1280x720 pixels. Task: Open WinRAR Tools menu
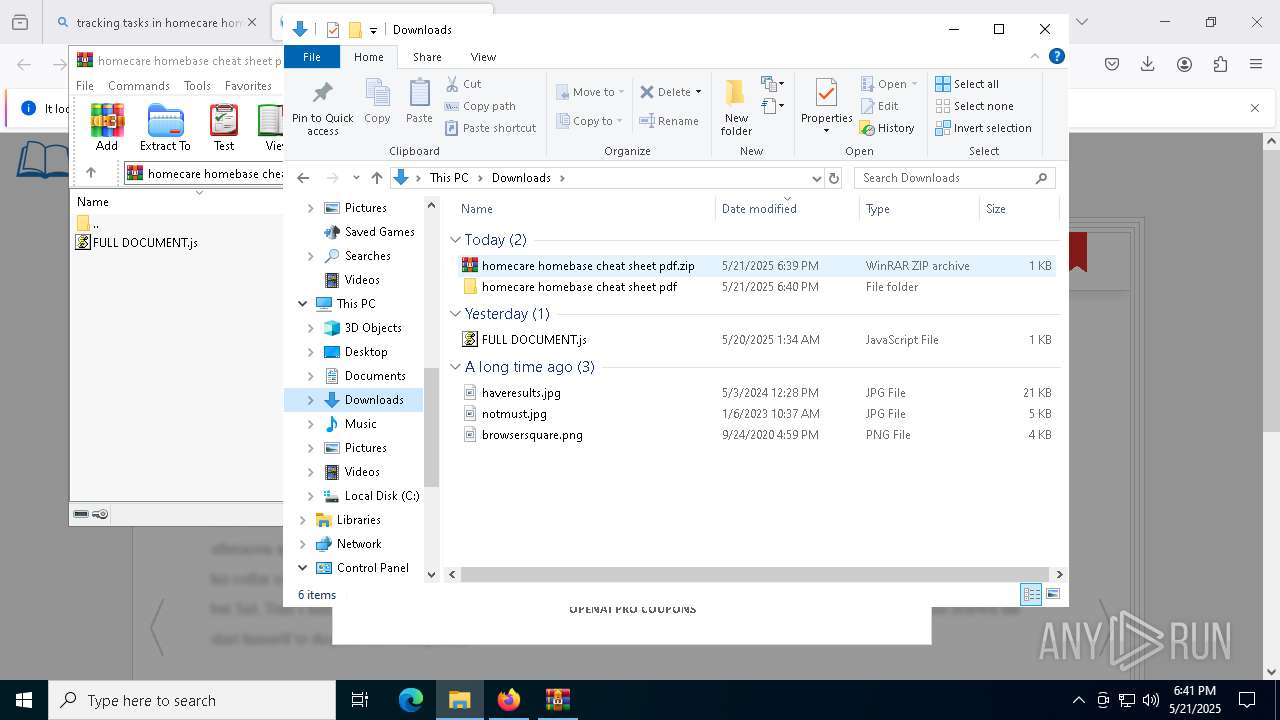[197, 86]
